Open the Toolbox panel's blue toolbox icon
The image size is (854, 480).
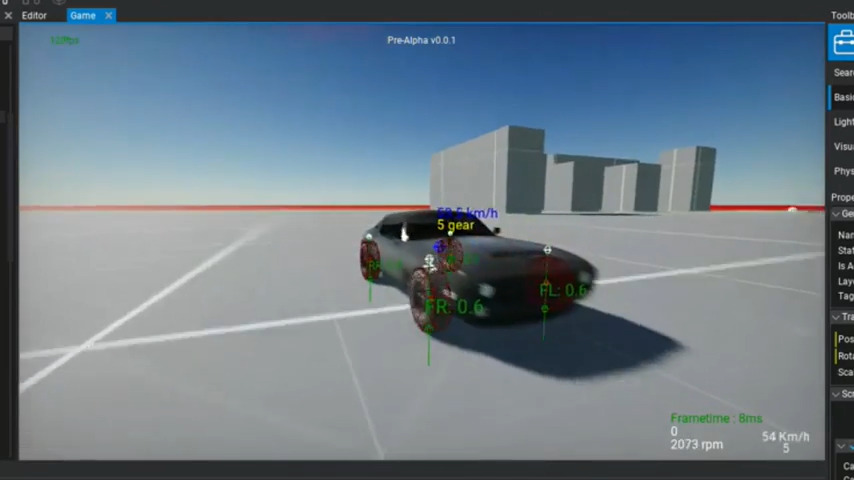(842, 43)
